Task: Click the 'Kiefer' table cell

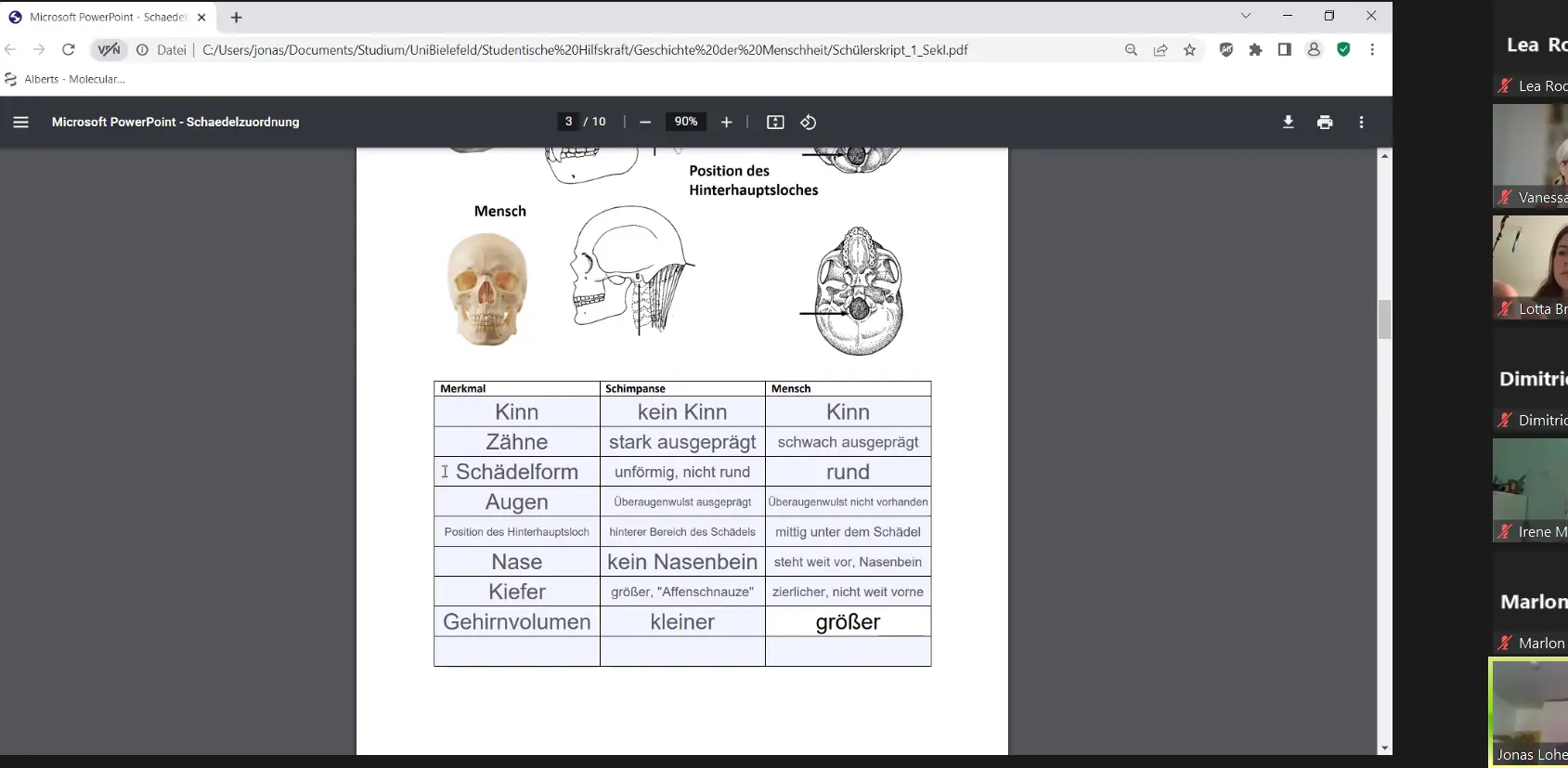Action: point(517,592)
